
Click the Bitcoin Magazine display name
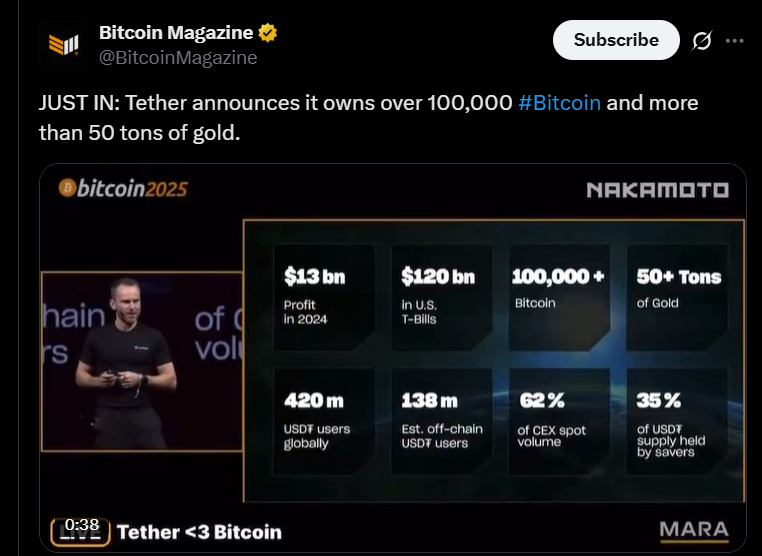pyautogui.click(x=176, y=33)
